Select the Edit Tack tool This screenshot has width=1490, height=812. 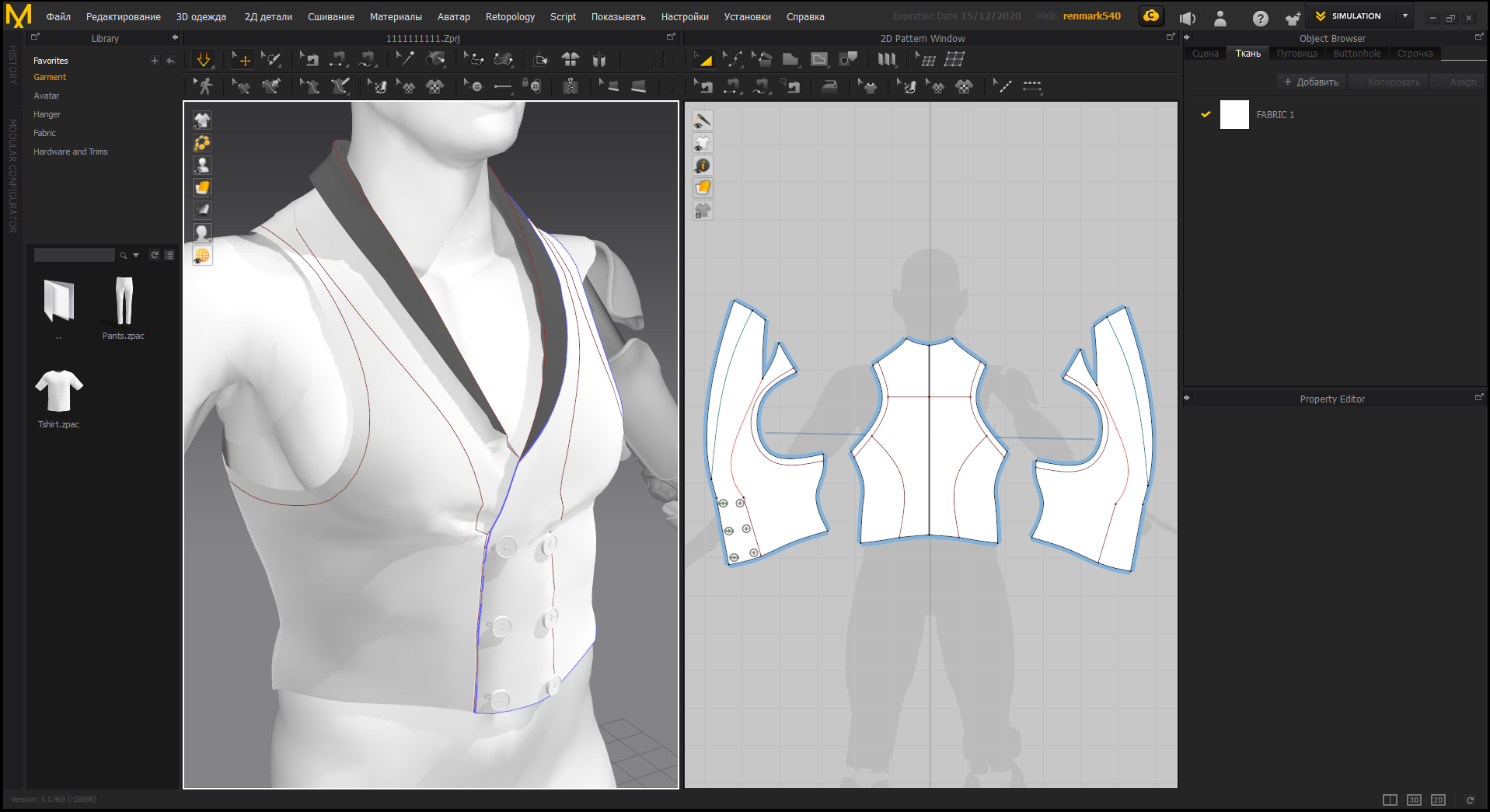point(474,60)
